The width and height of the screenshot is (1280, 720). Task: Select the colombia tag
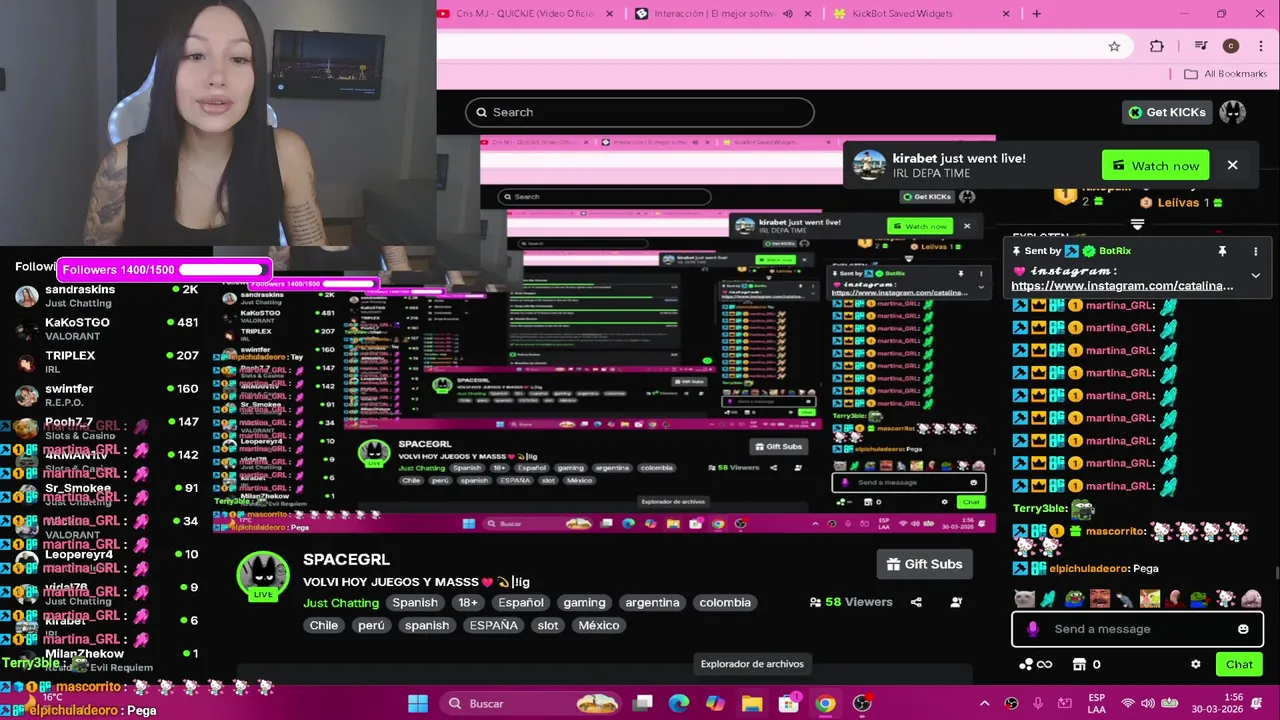click(725, 602)
